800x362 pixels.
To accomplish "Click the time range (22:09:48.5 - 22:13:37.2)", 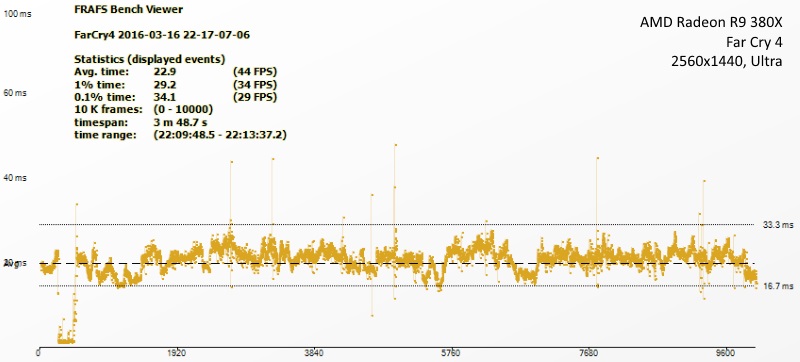I will click(x=219, y=135).
